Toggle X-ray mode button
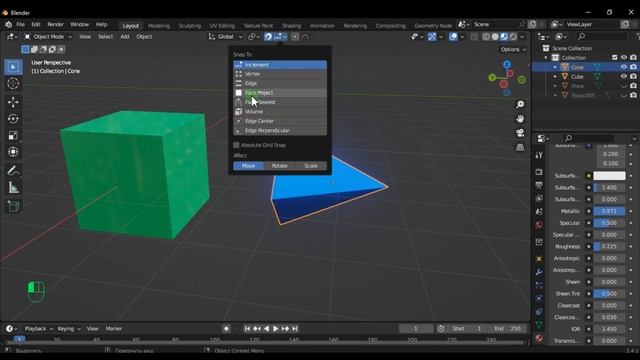Image resolution: width=640 pixels, height=360 pixels. click(474, 37)
